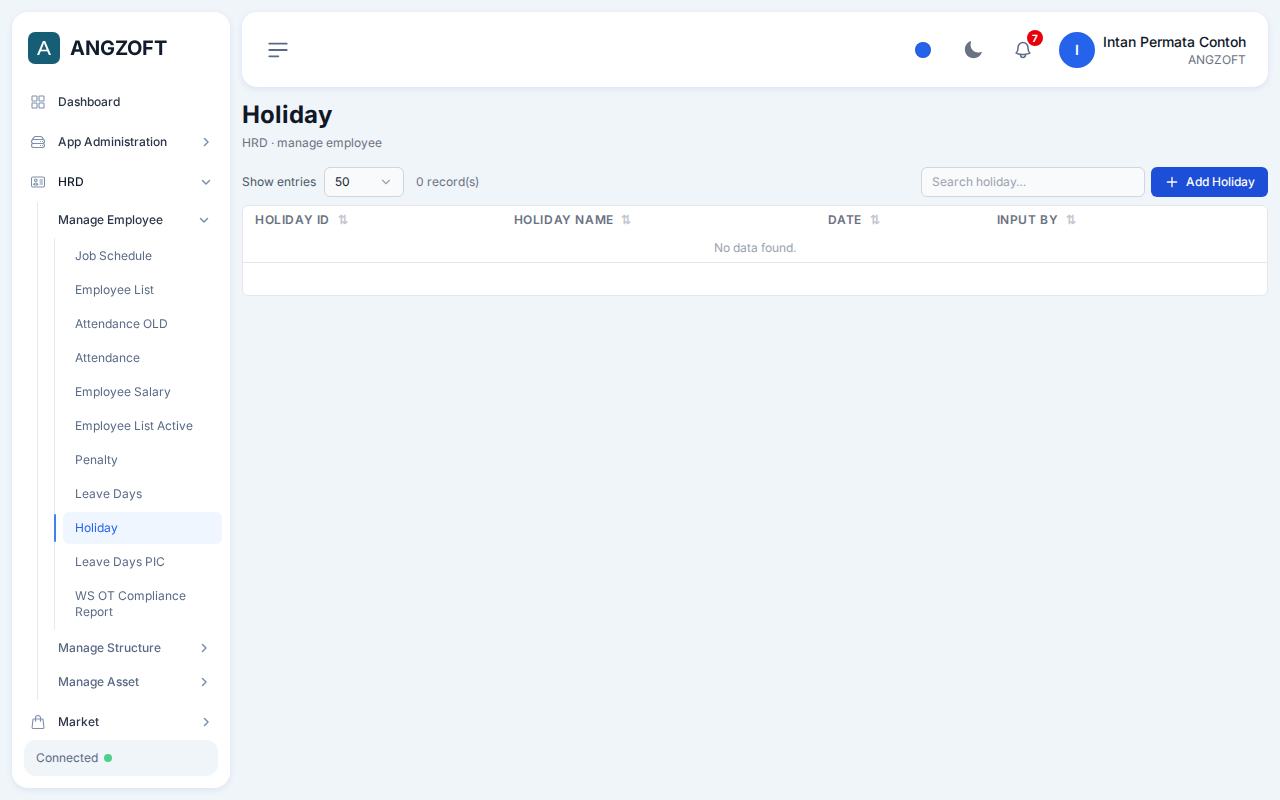Screen dimensions: 1280x800
Task: Click the Market bag icon
Action: click(38, 722)
